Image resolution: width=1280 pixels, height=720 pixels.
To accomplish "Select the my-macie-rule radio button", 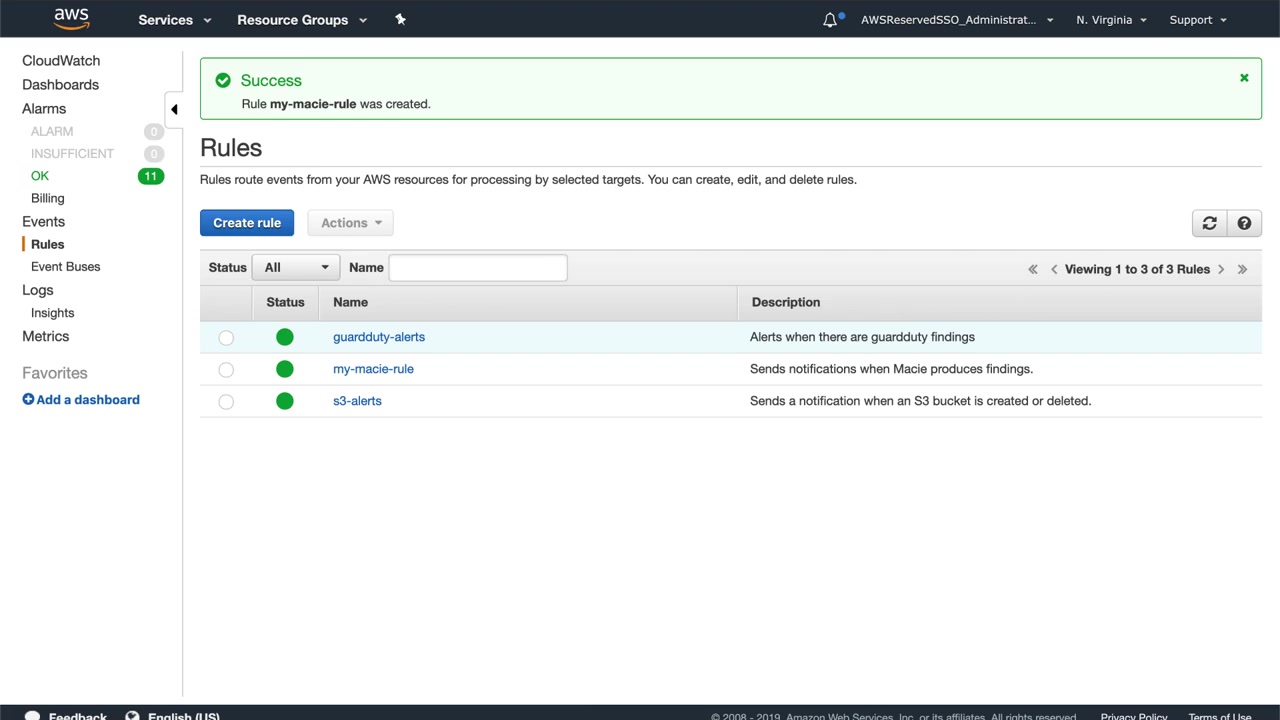I will pyautogui.click(x=226, y=370).
